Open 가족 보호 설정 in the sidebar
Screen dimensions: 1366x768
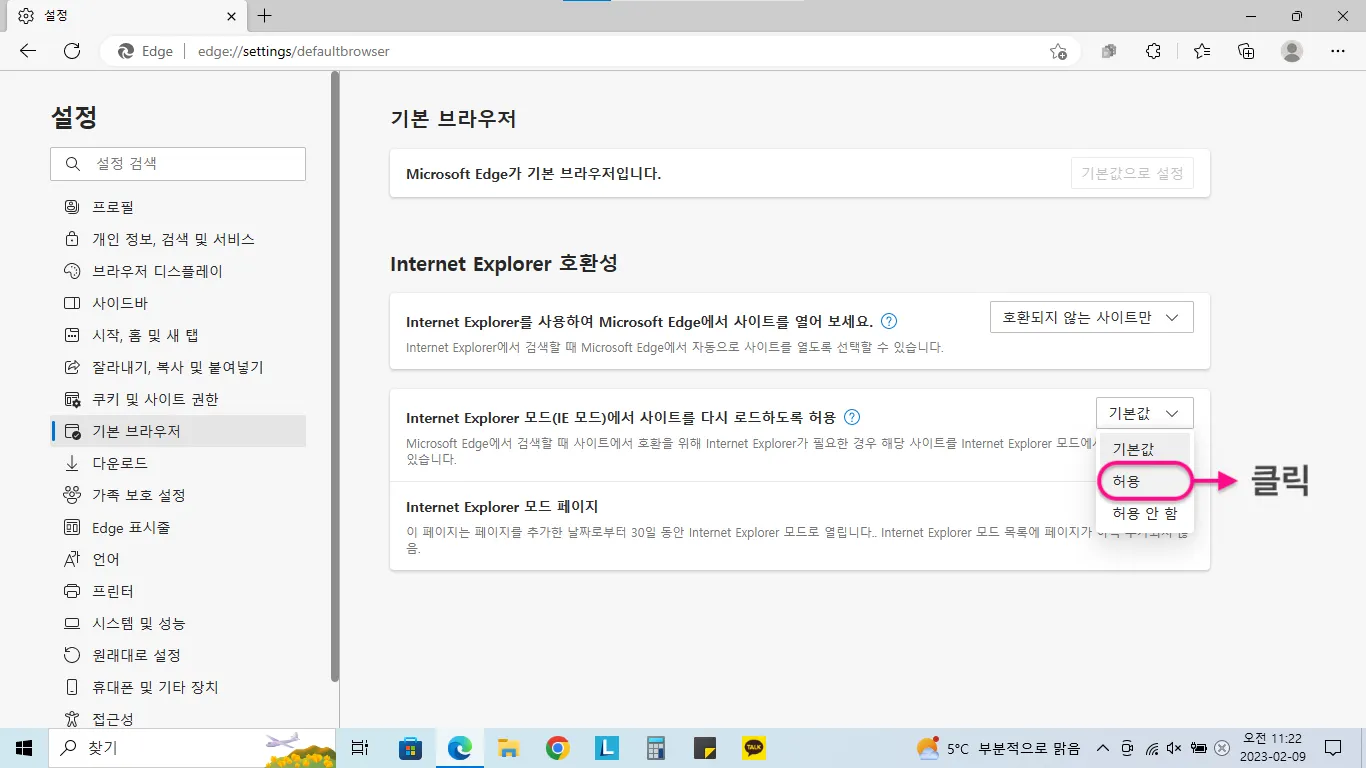coord(178,495)
